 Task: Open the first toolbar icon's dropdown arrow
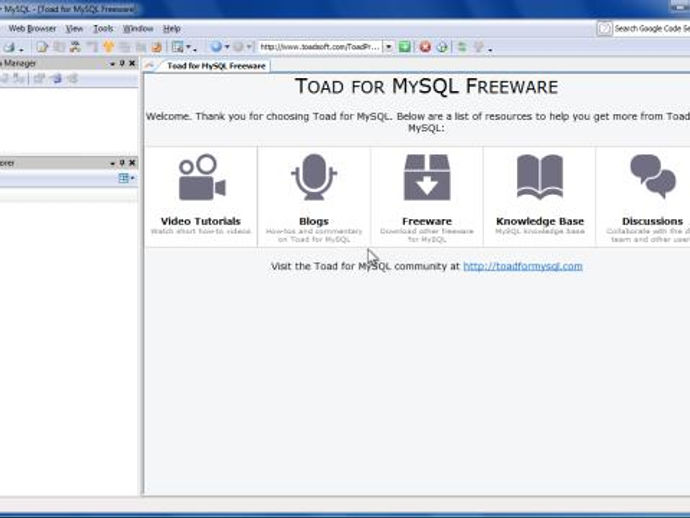(x=21, y=48)
